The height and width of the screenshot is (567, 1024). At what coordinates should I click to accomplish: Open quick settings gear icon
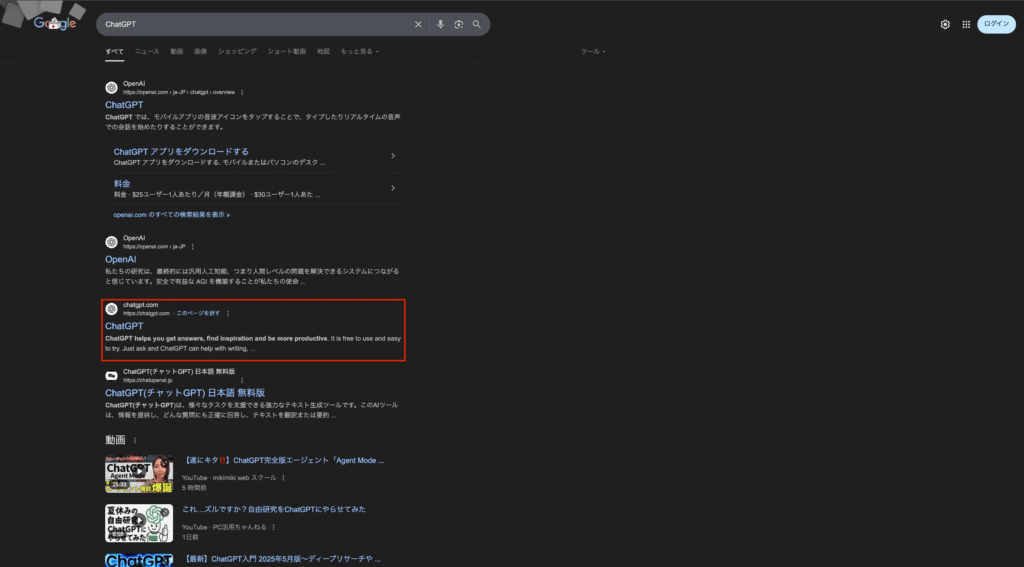click(x=945, y=24)
